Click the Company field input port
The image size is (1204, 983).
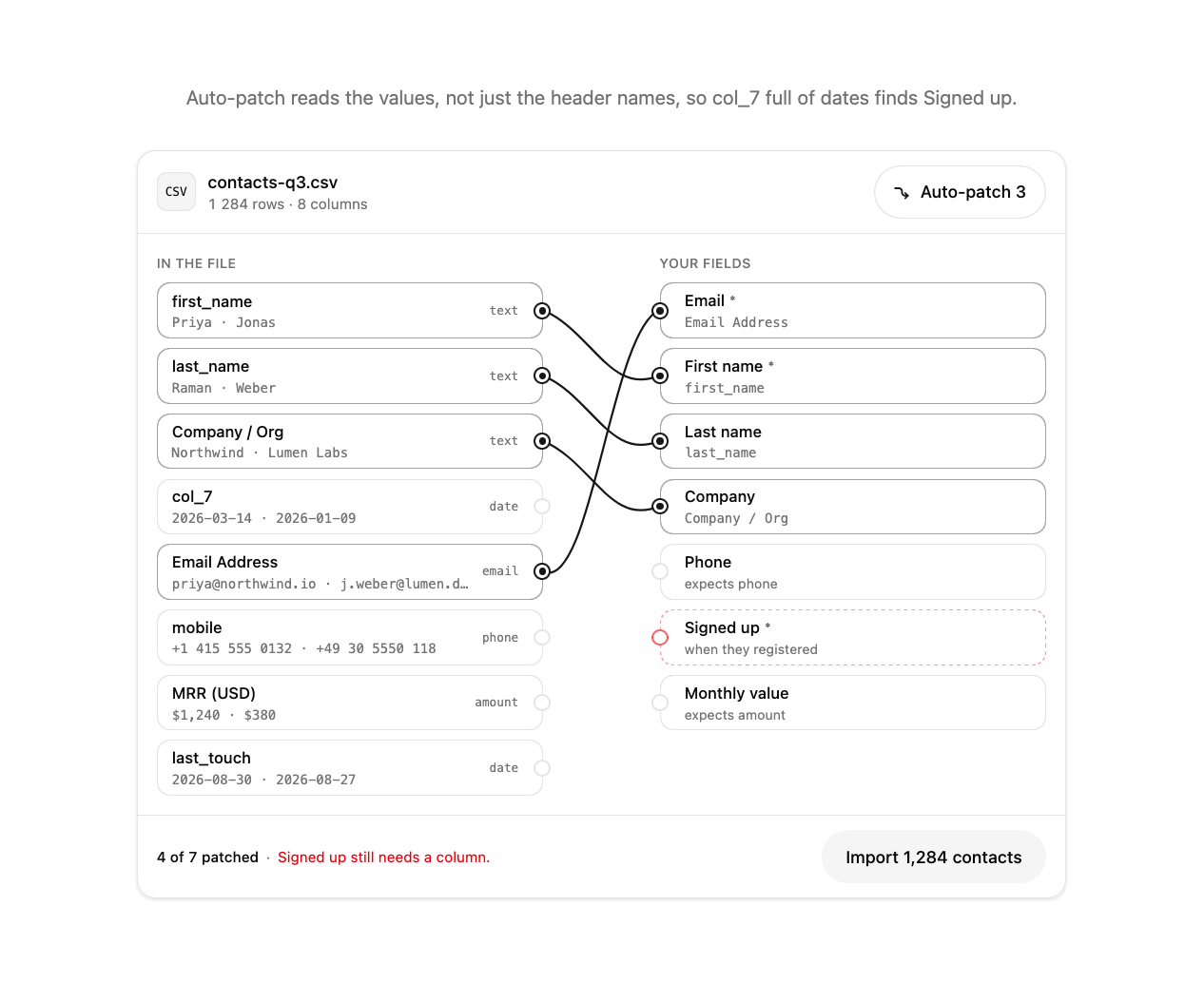click(660, 507)
